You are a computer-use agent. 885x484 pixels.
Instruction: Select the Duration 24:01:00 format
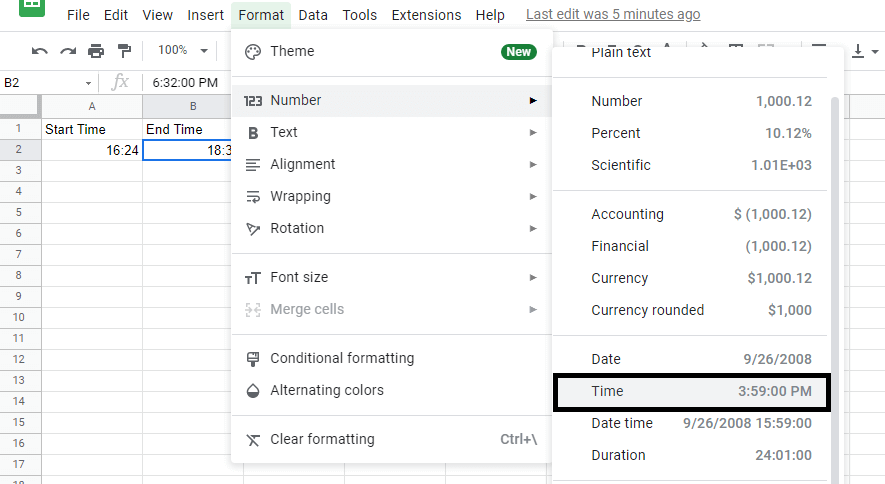point(692,456)
